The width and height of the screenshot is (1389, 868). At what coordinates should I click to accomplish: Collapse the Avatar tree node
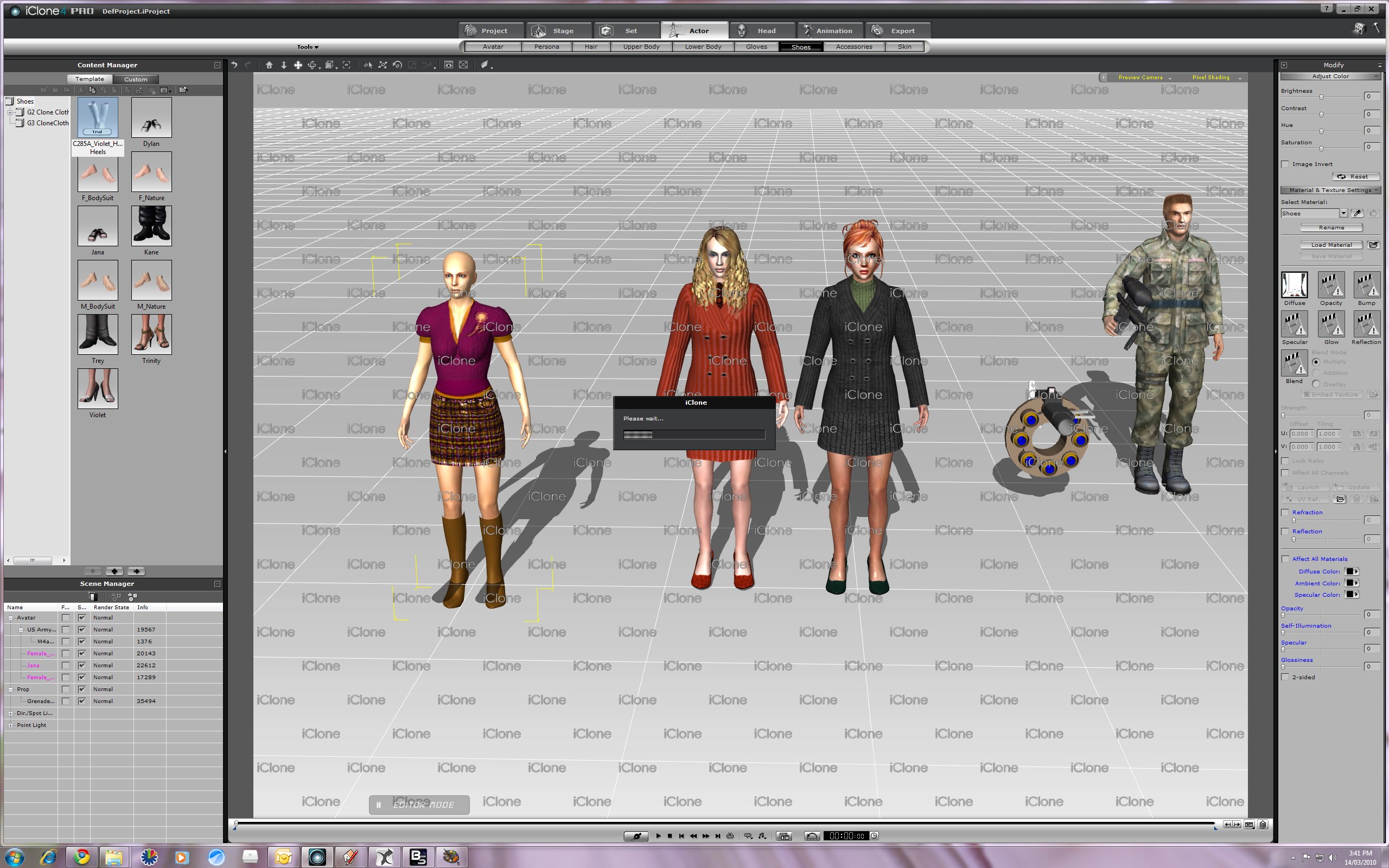pyautogui.click(x=11, y=618)
